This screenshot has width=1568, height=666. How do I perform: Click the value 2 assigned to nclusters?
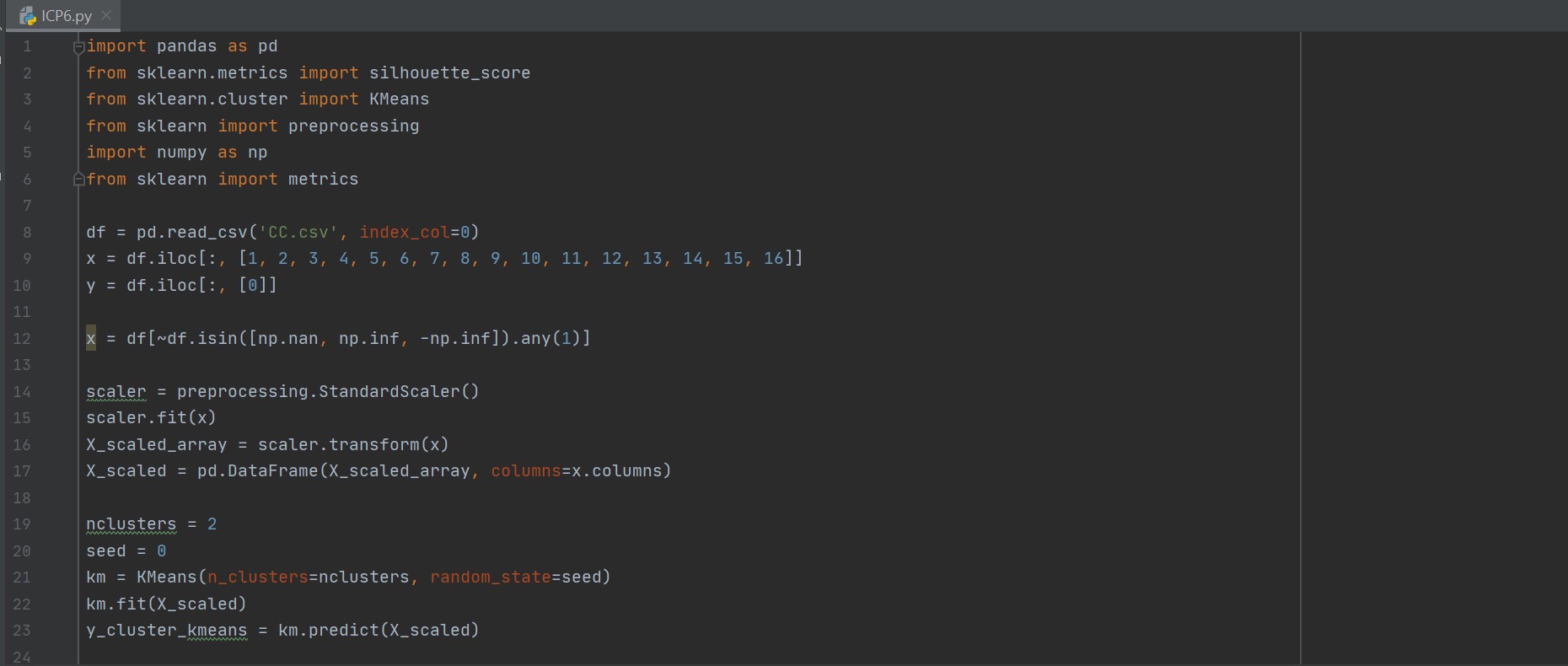pos(212,524)
